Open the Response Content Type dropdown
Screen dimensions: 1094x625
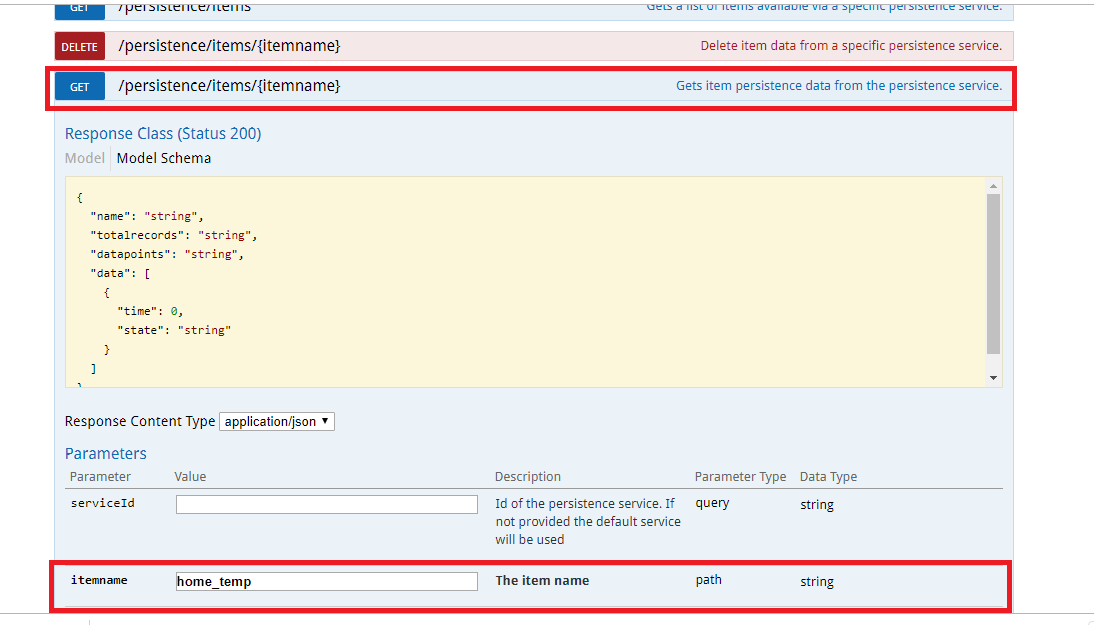[277, 422]
